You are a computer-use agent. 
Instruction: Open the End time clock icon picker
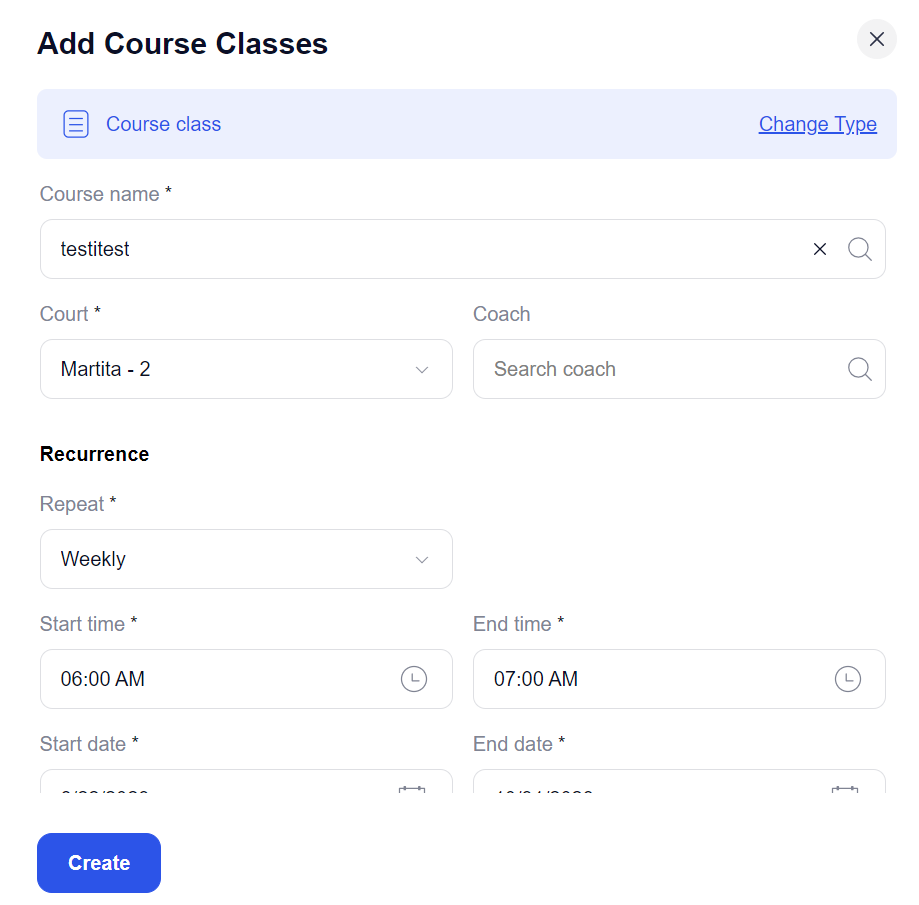(847, 679)
